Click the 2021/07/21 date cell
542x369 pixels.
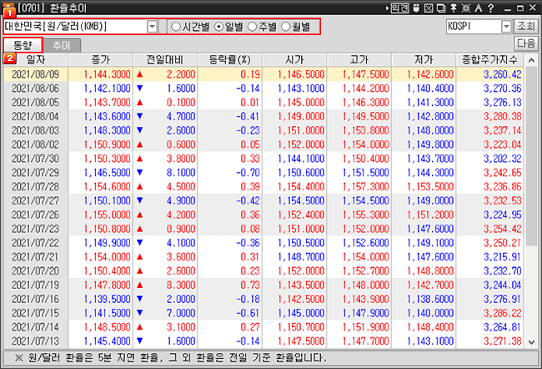point(35,257)
